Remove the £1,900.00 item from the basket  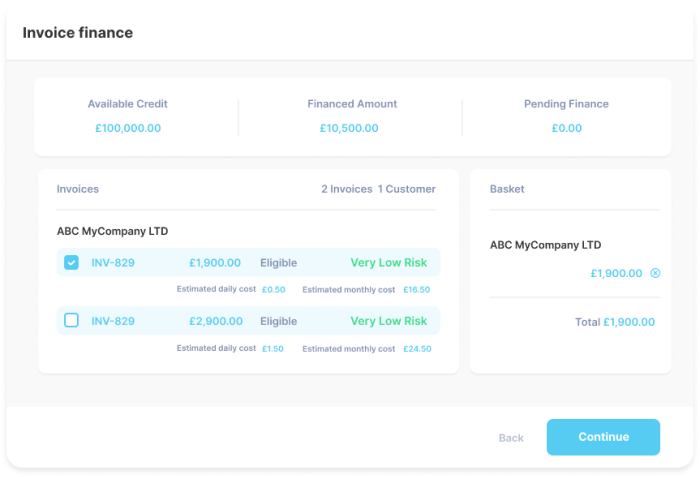pyautogui.click(x=655, y=273)
